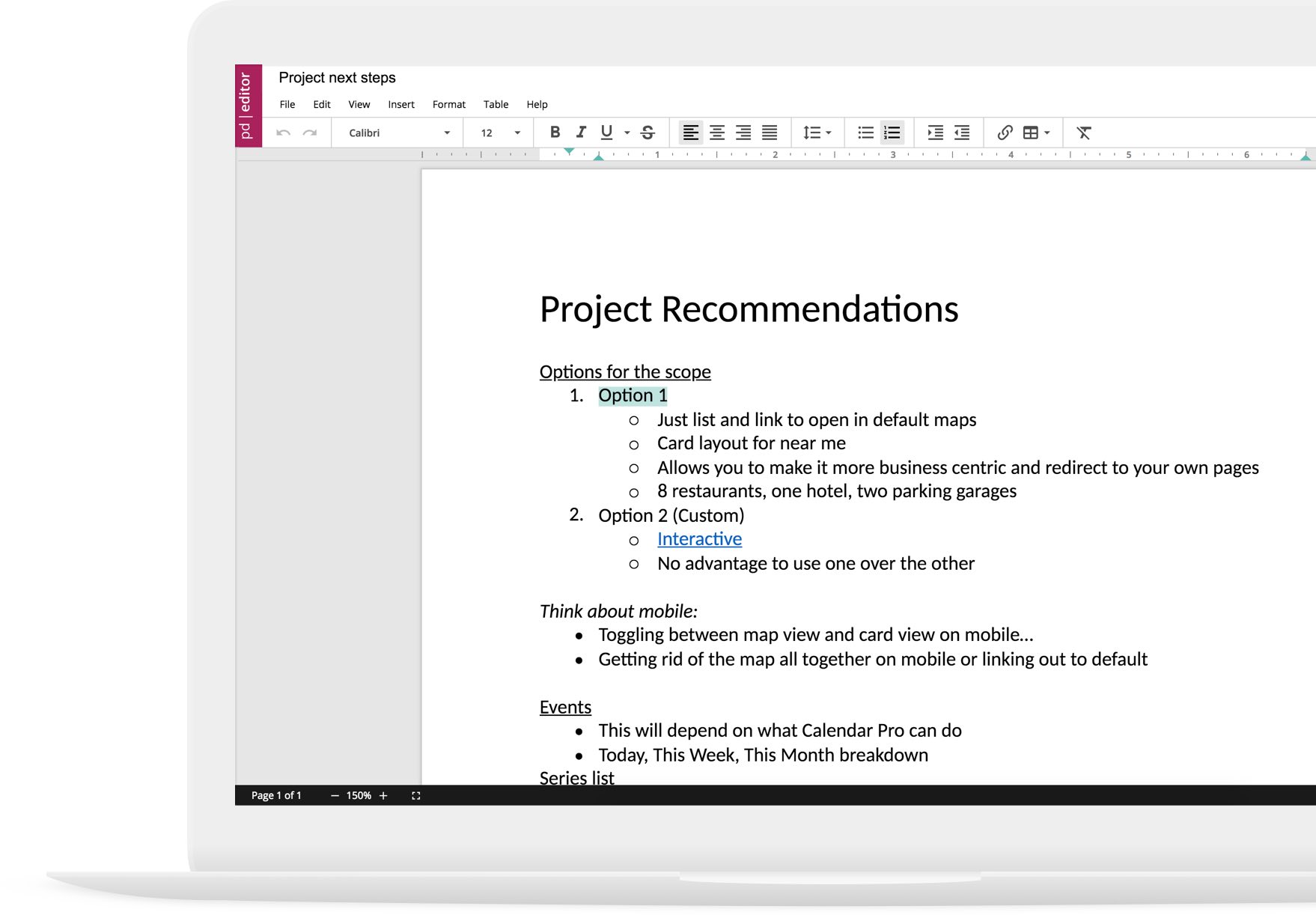Click Today, This Week, This Month breakdown
The height and width of the screenshot is (915, 1316).
pyautogui.click(x=763, y=755)
